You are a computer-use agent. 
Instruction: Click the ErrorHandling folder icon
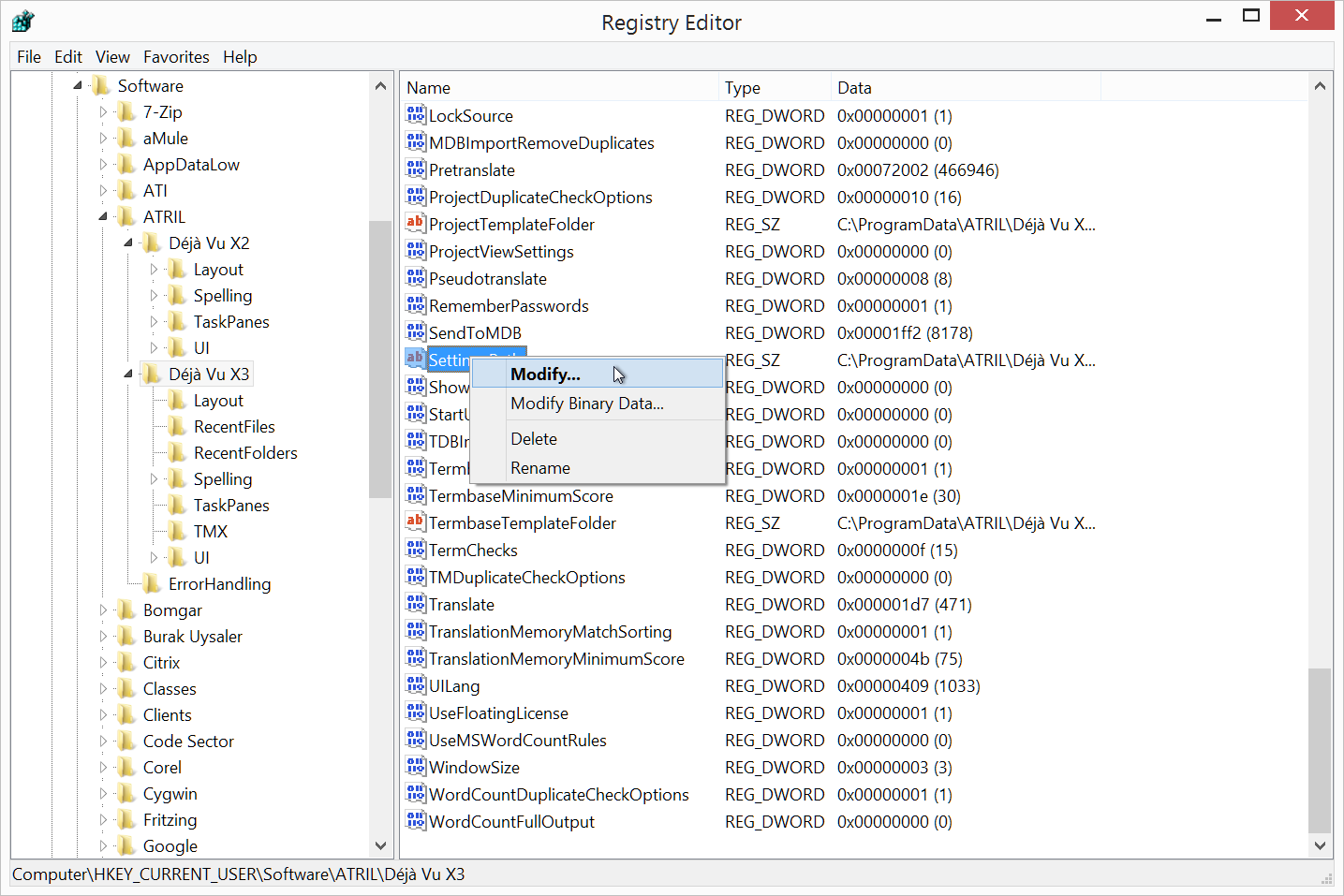click(152, 584)
